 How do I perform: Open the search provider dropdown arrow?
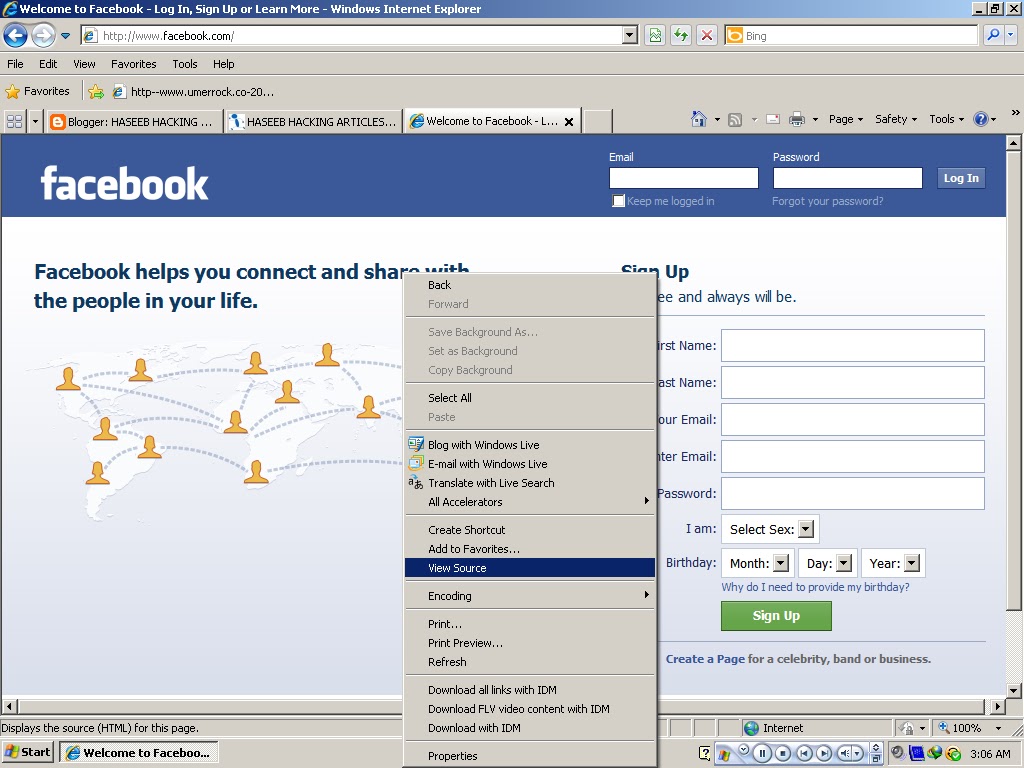click(1011, 35)
